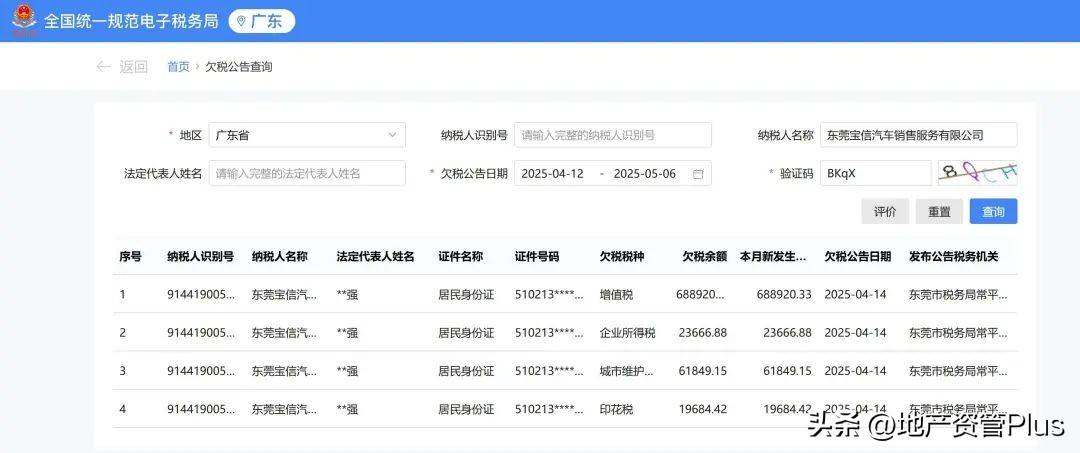
Task: Focus the 法定代表人姓名 input field
Action: point(307,173)
